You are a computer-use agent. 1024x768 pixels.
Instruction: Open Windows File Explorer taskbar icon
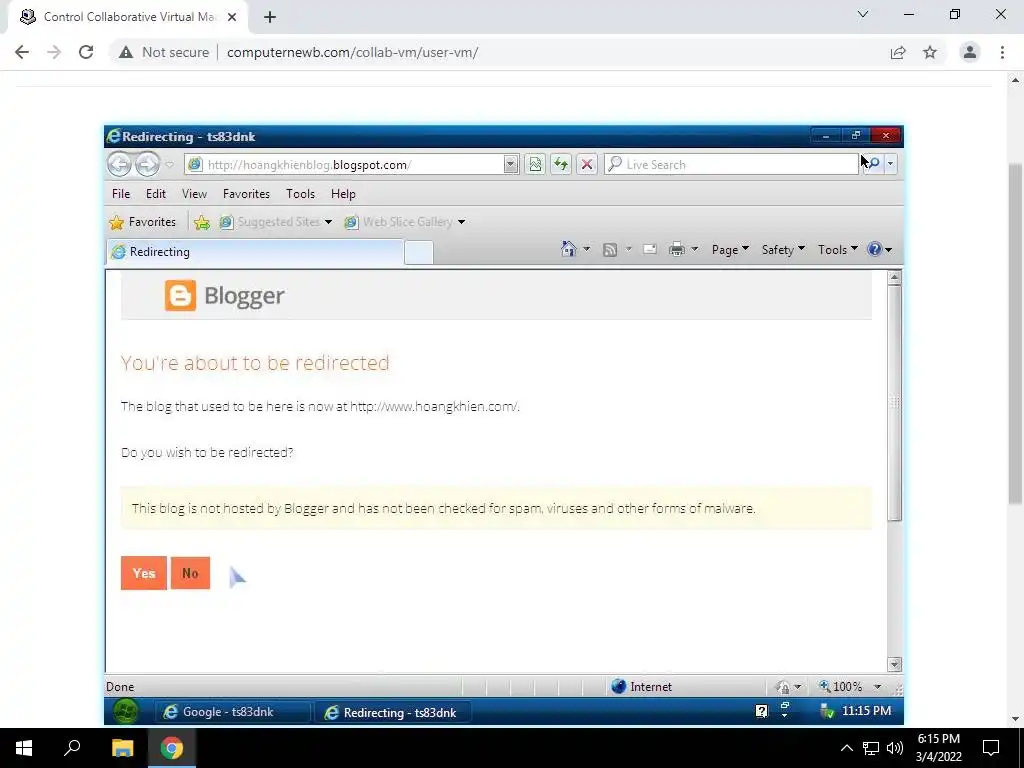point(122,748)
